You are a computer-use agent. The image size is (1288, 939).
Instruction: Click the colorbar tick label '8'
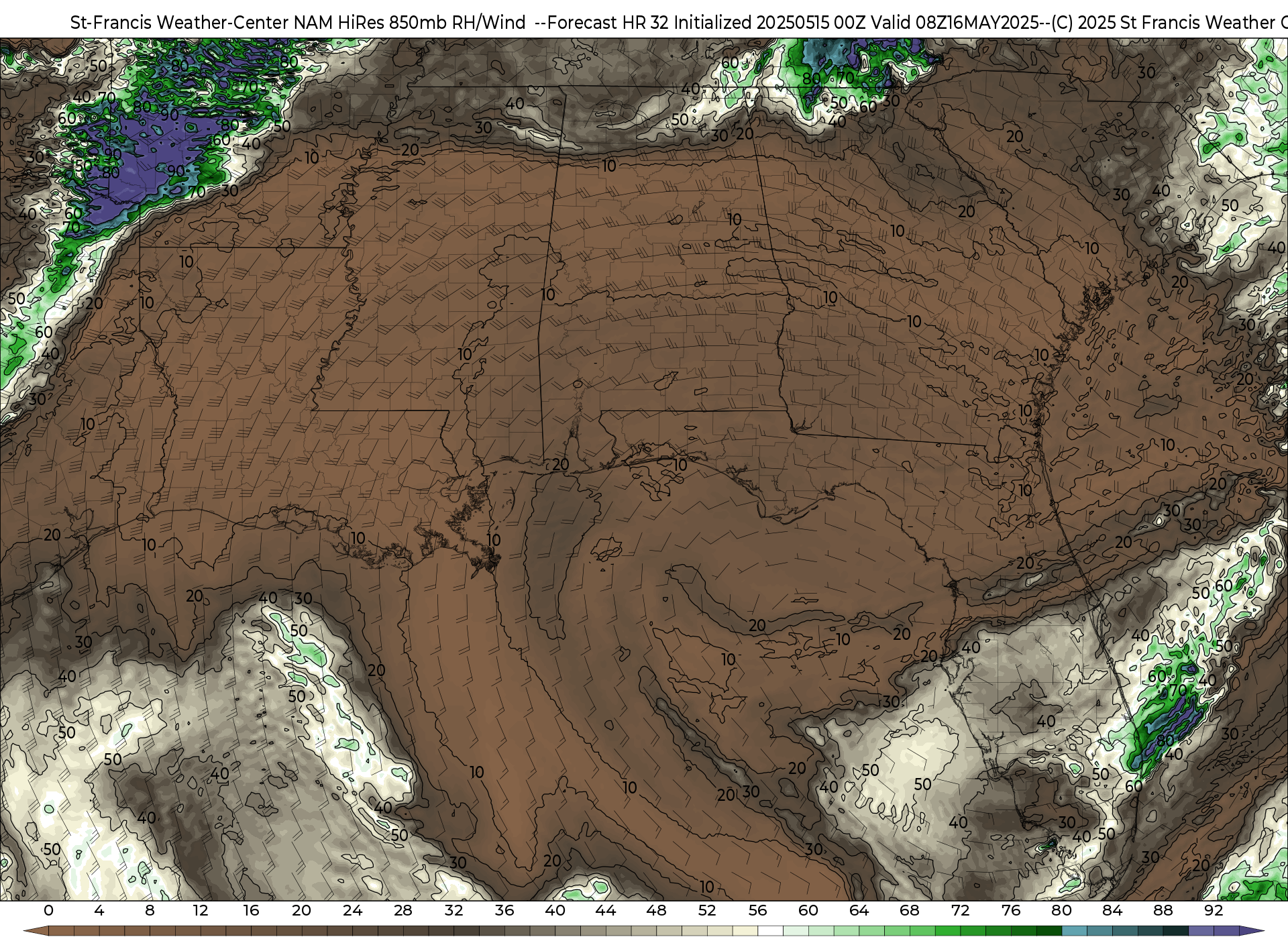[x=150, y=910]
